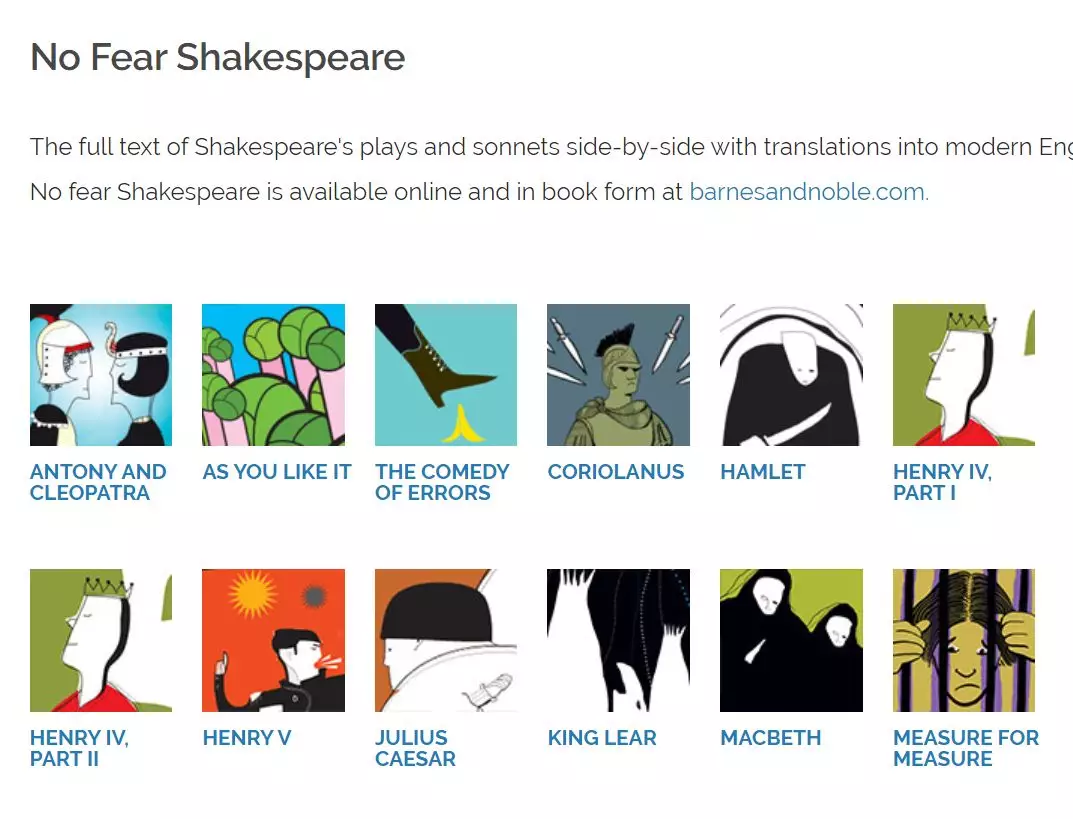Select the Julius Caesar cover image
This screenshot has width=1073, height=819.
click(x=446, y=640)
